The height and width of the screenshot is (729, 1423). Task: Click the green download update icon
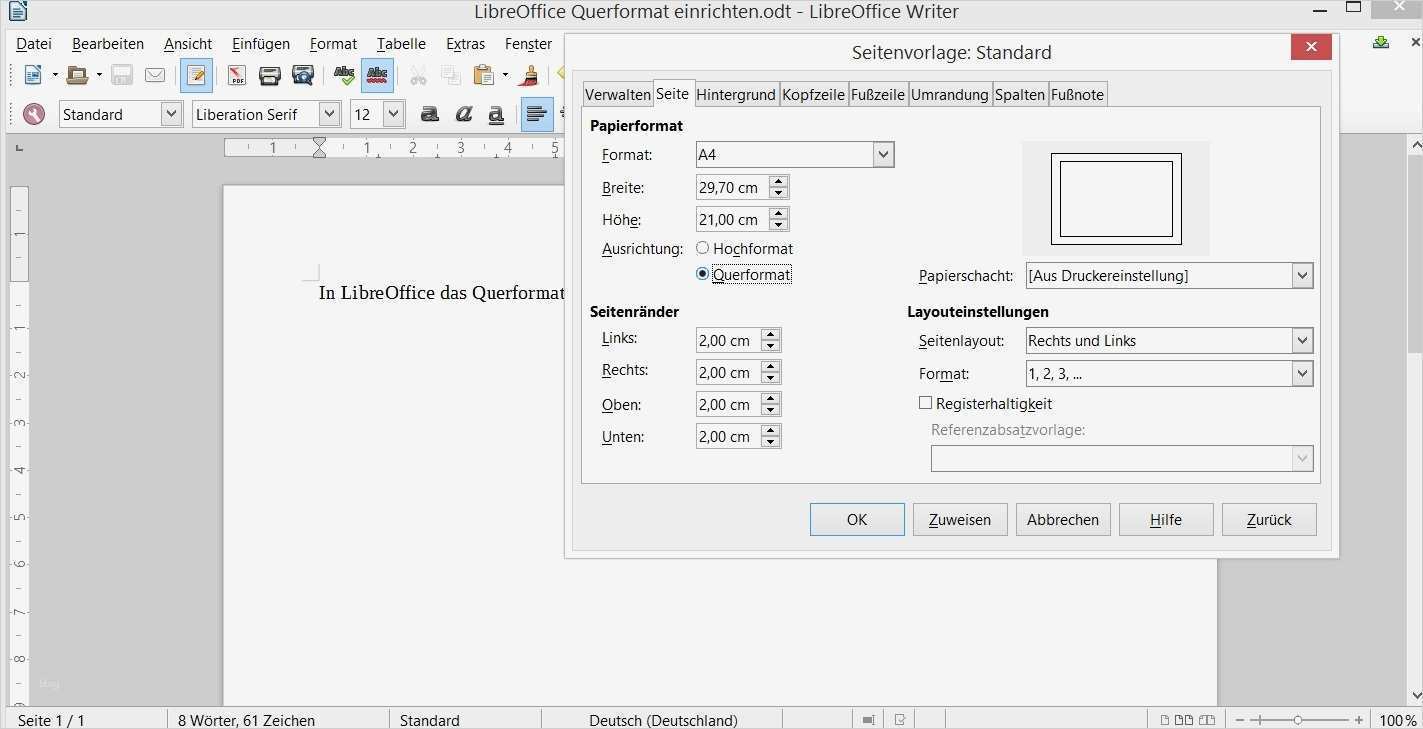1381,42
